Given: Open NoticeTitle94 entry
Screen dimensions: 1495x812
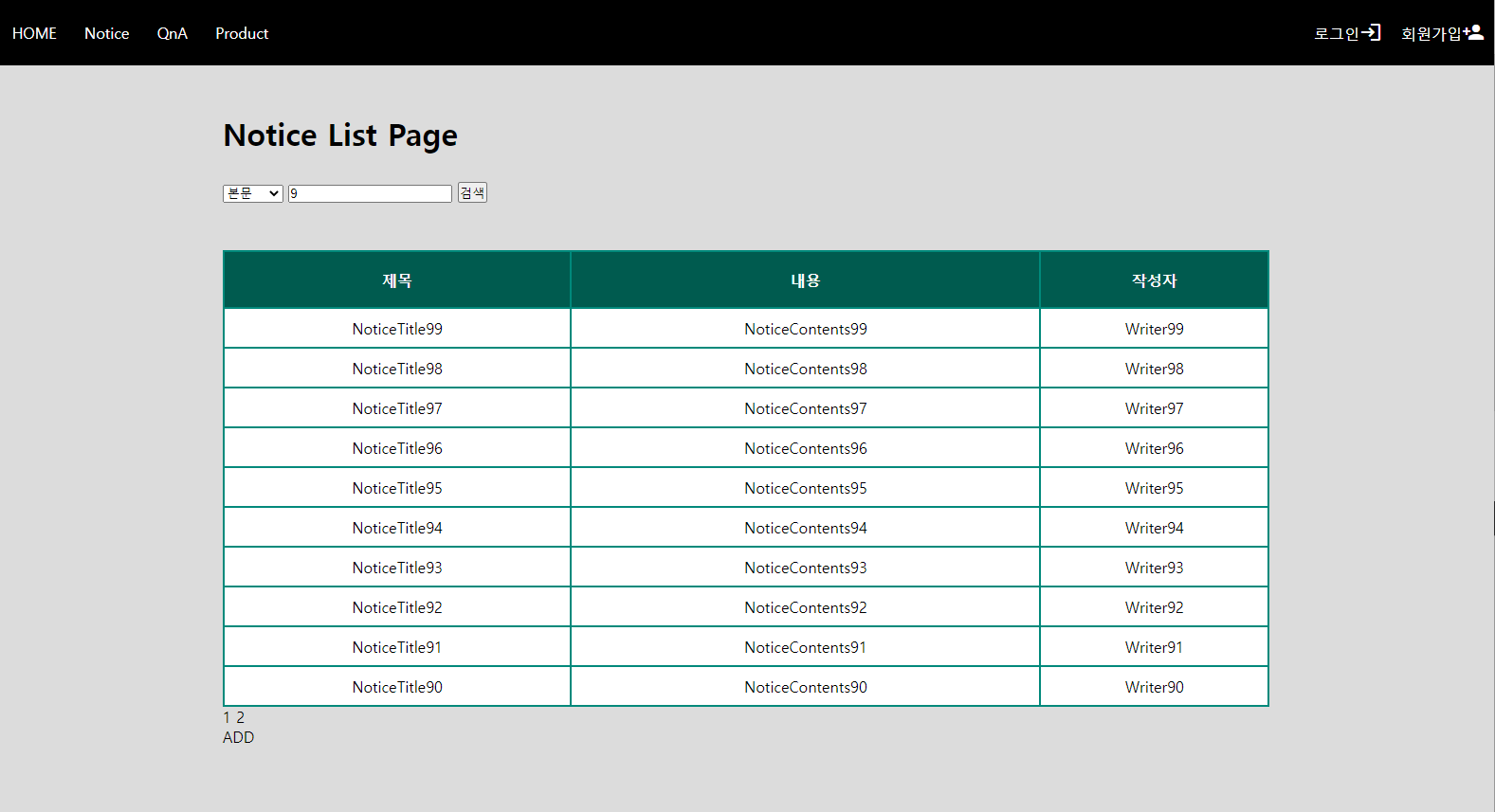Looking at the screenshot, I should point(397,528).
